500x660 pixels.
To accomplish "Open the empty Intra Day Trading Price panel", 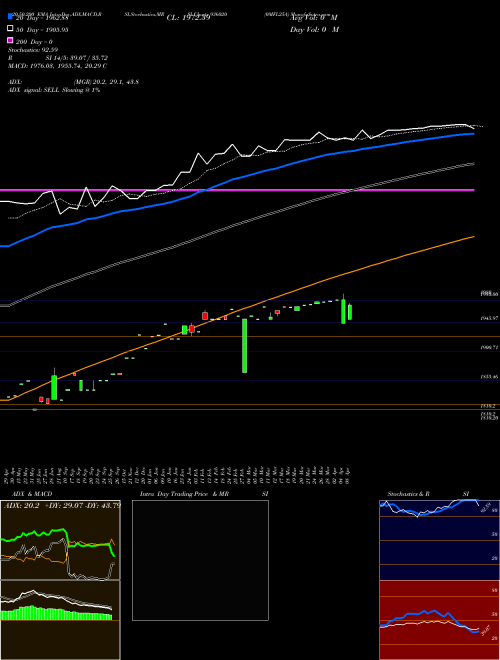I will tap(200, 560).
